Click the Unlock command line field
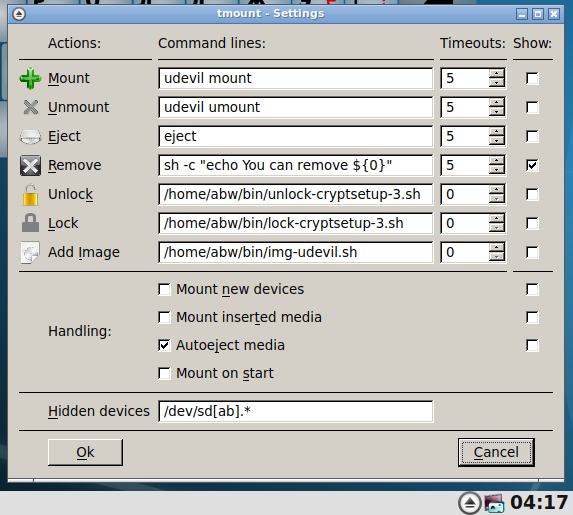This screenshot has width=573, height=515. click(x=296, y=194)
